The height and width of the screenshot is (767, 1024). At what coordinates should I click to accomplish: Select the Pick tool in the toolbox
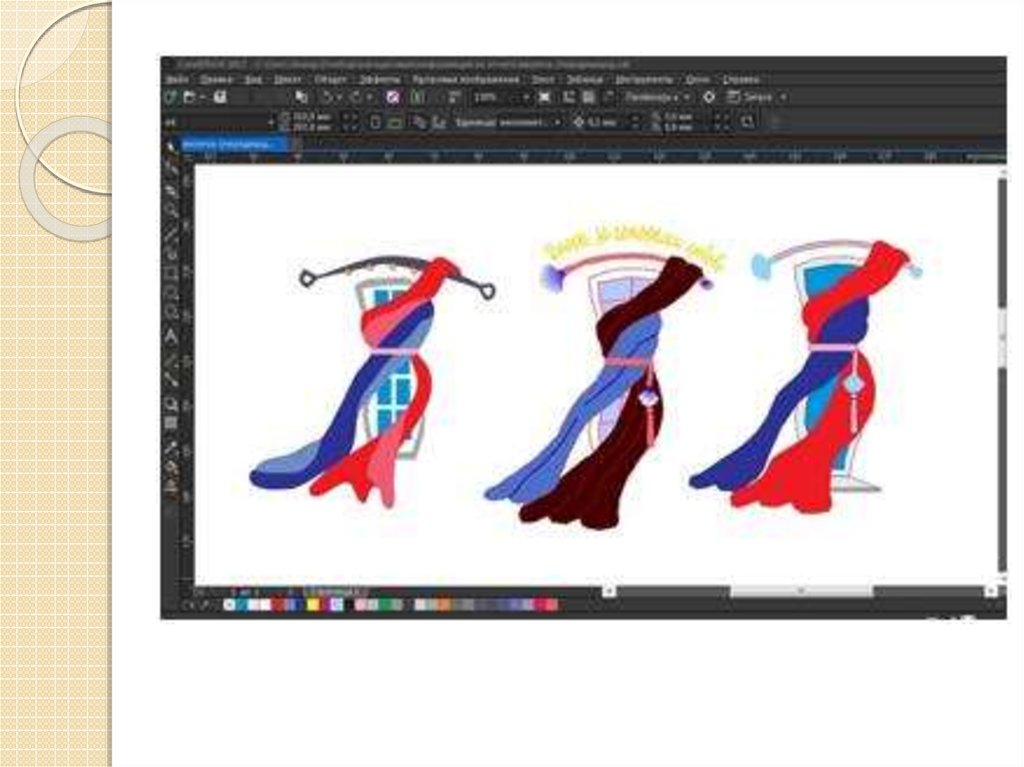coord(172,148)
